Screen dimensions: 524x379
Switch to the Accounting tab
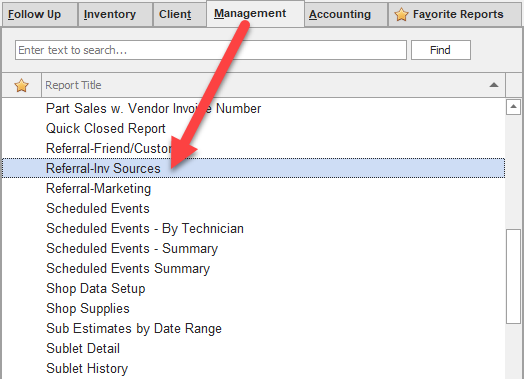tap(346, 14)
